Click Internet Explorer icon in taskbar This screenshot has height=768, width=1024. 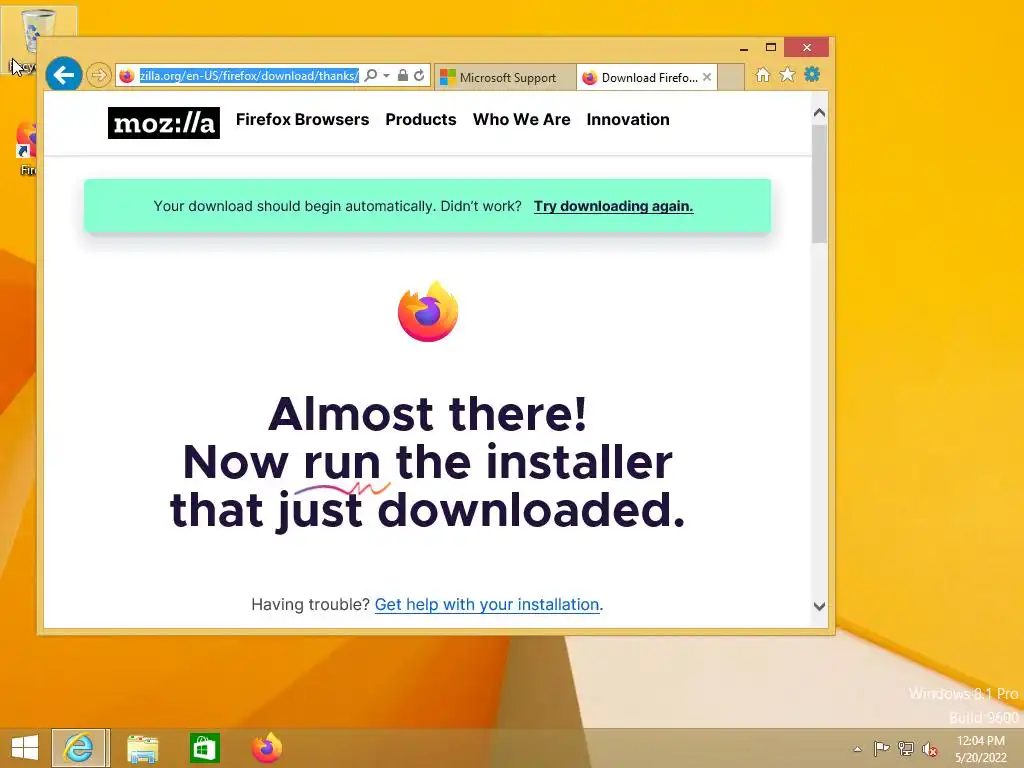[79, 748]
